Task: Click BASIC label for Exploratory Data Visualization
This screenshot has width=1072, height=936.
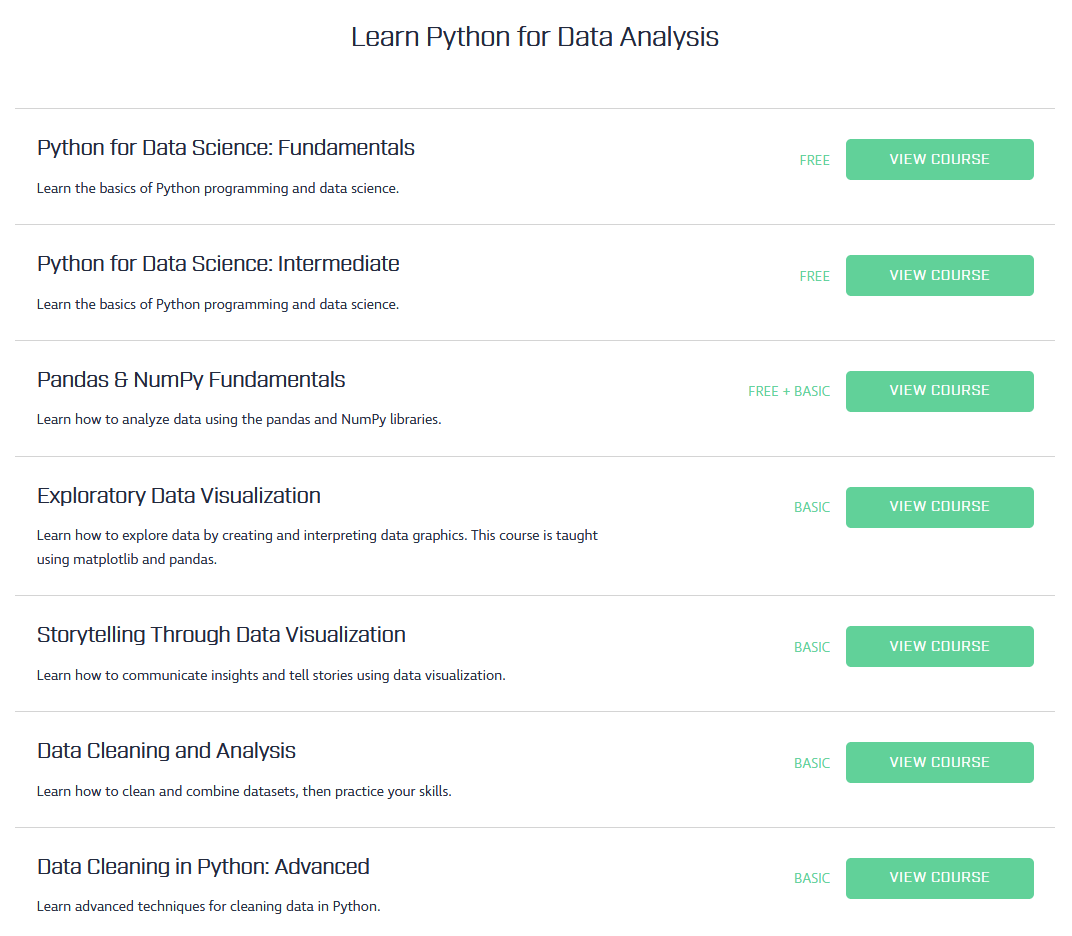Action: [811, 507]
